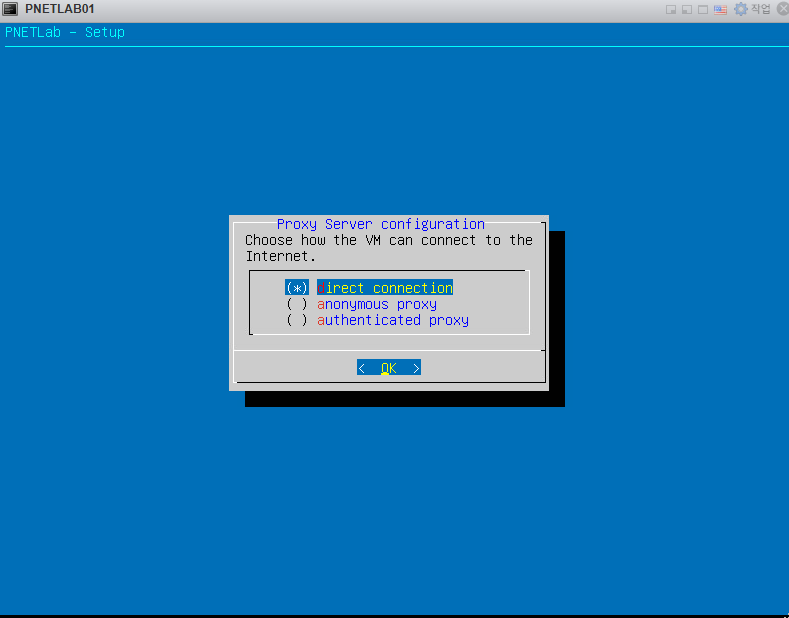
Task: Click the 'PNETLab - Setup' header text
Action: [x=65, y=32]
